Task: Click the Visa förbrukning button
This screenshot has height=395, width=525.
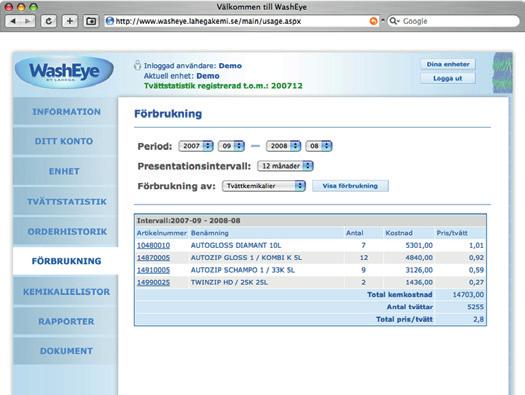Action: tap(350, 186)
